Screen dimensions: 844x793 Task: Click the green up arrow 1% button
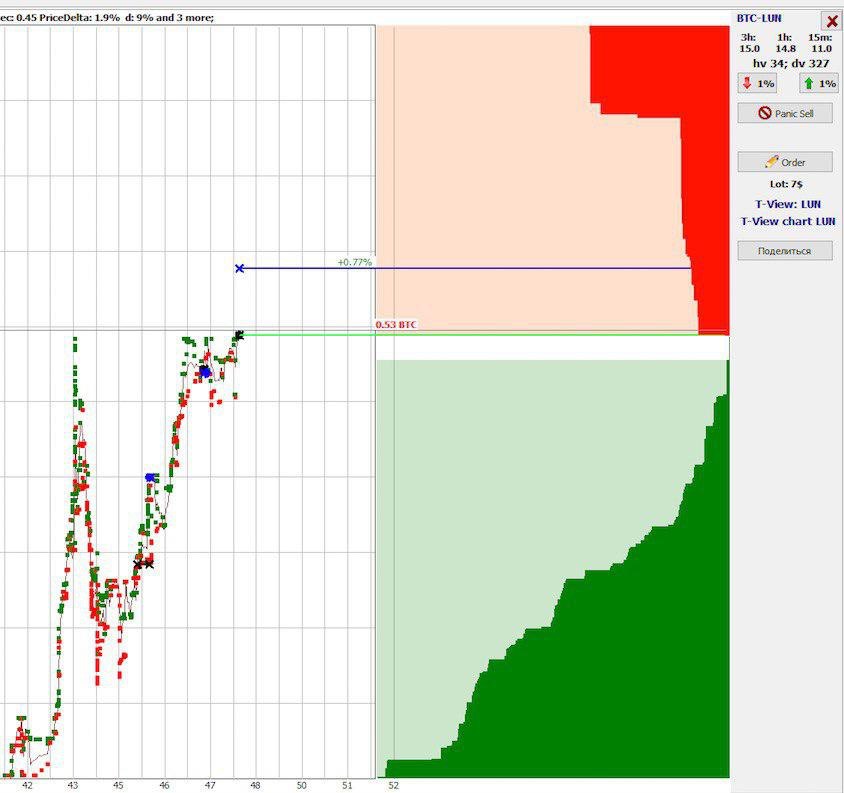coord(818,83)
